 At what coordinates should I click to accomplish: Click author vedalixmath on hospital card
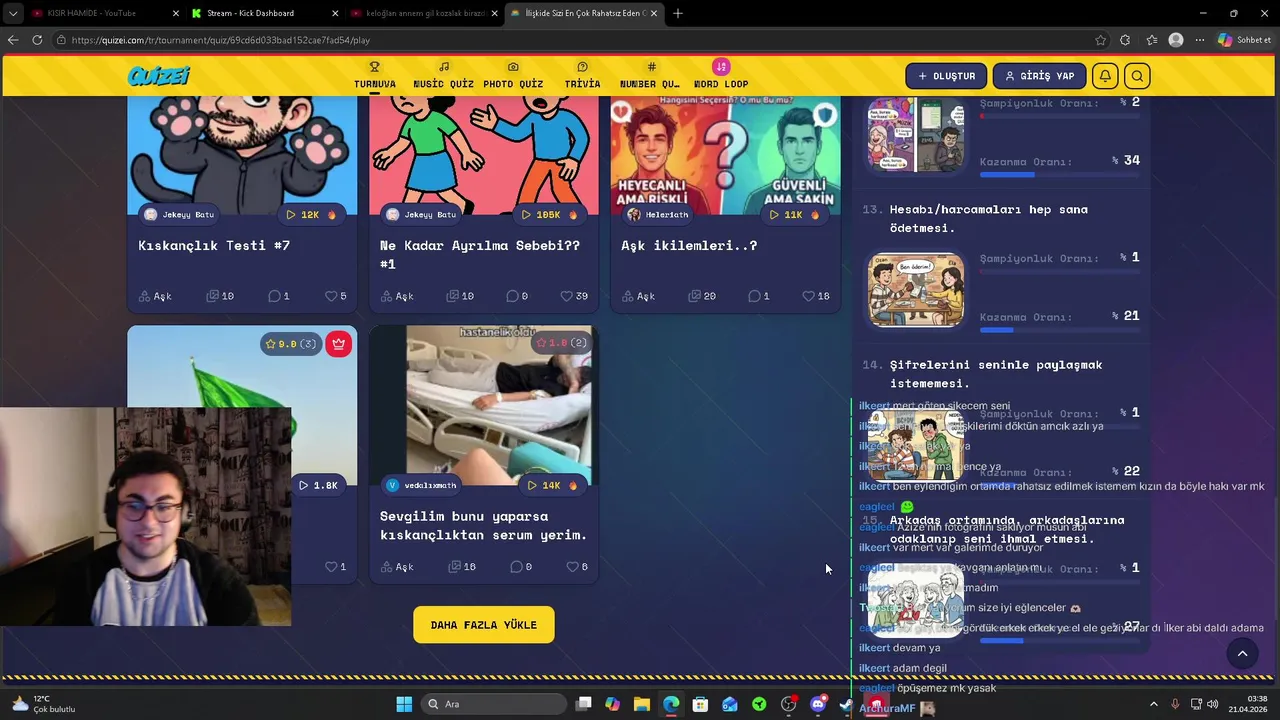[x=422, y=485]
